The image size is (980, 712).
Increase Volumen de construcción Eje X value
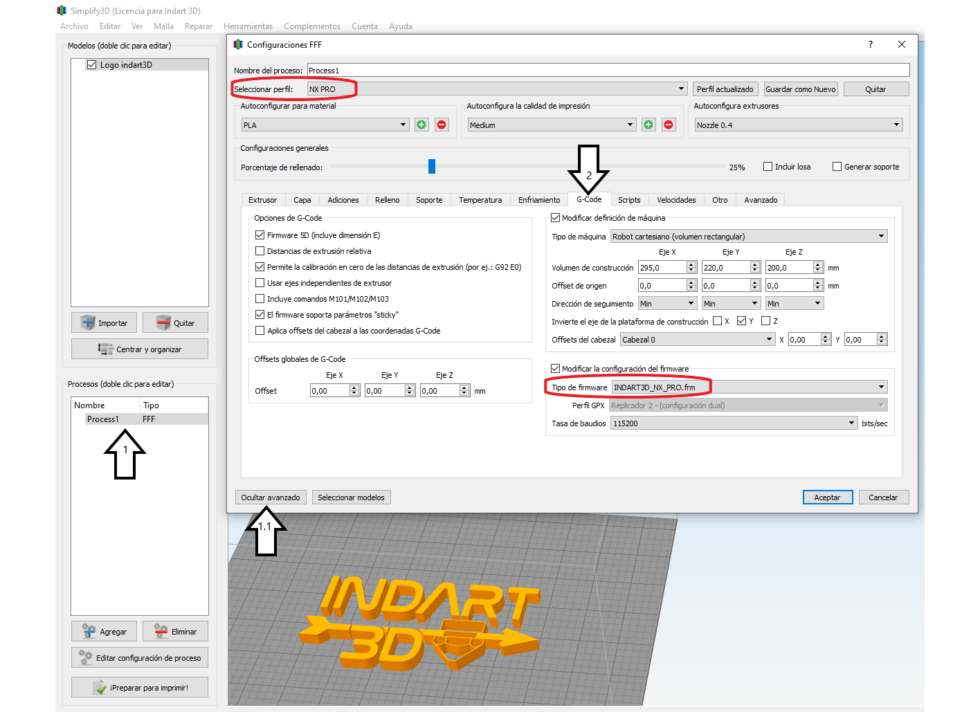[x=691, y=264]
